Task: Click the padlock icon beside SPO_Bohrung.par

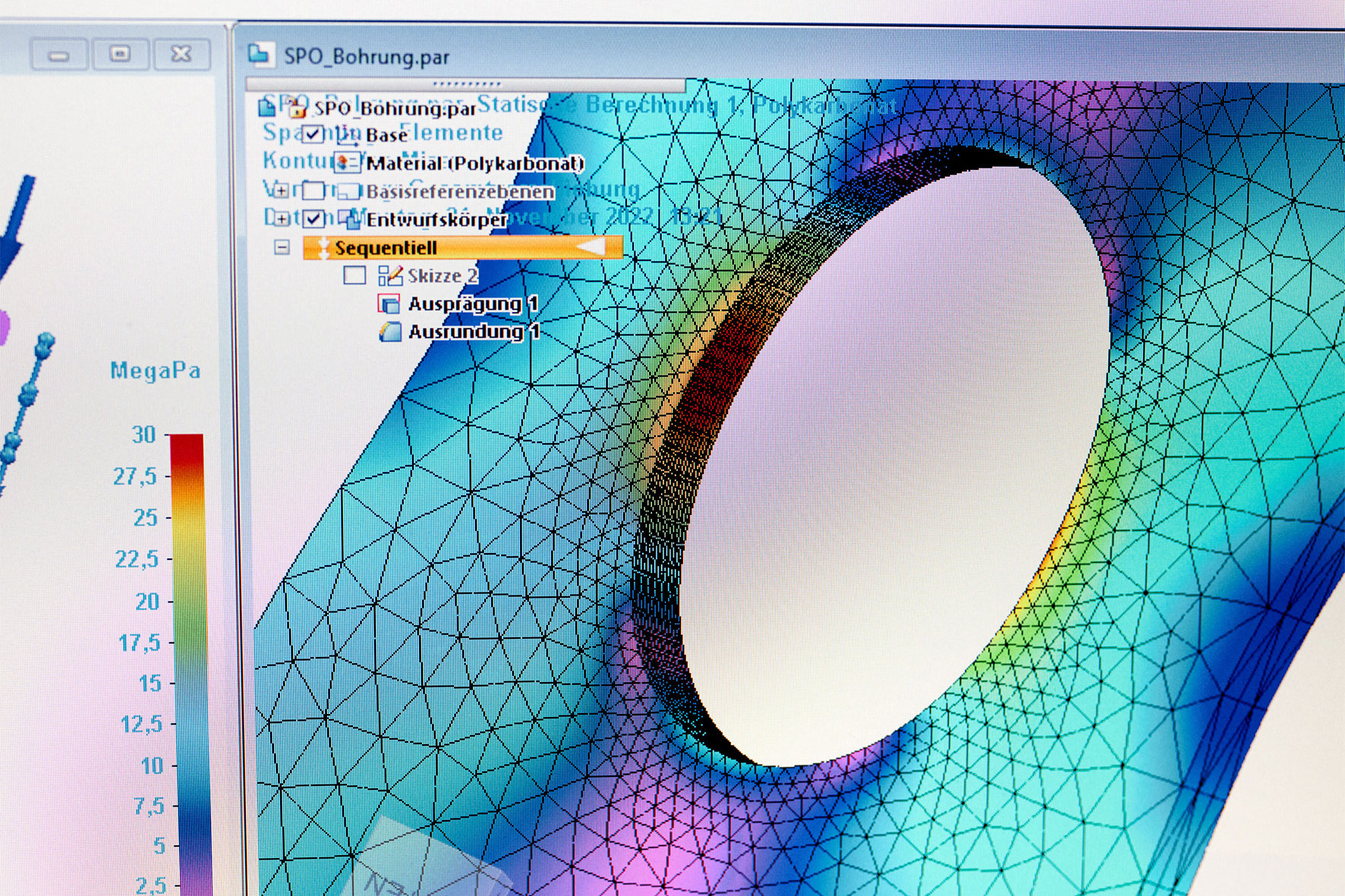Action: click(x=296, y=108)
